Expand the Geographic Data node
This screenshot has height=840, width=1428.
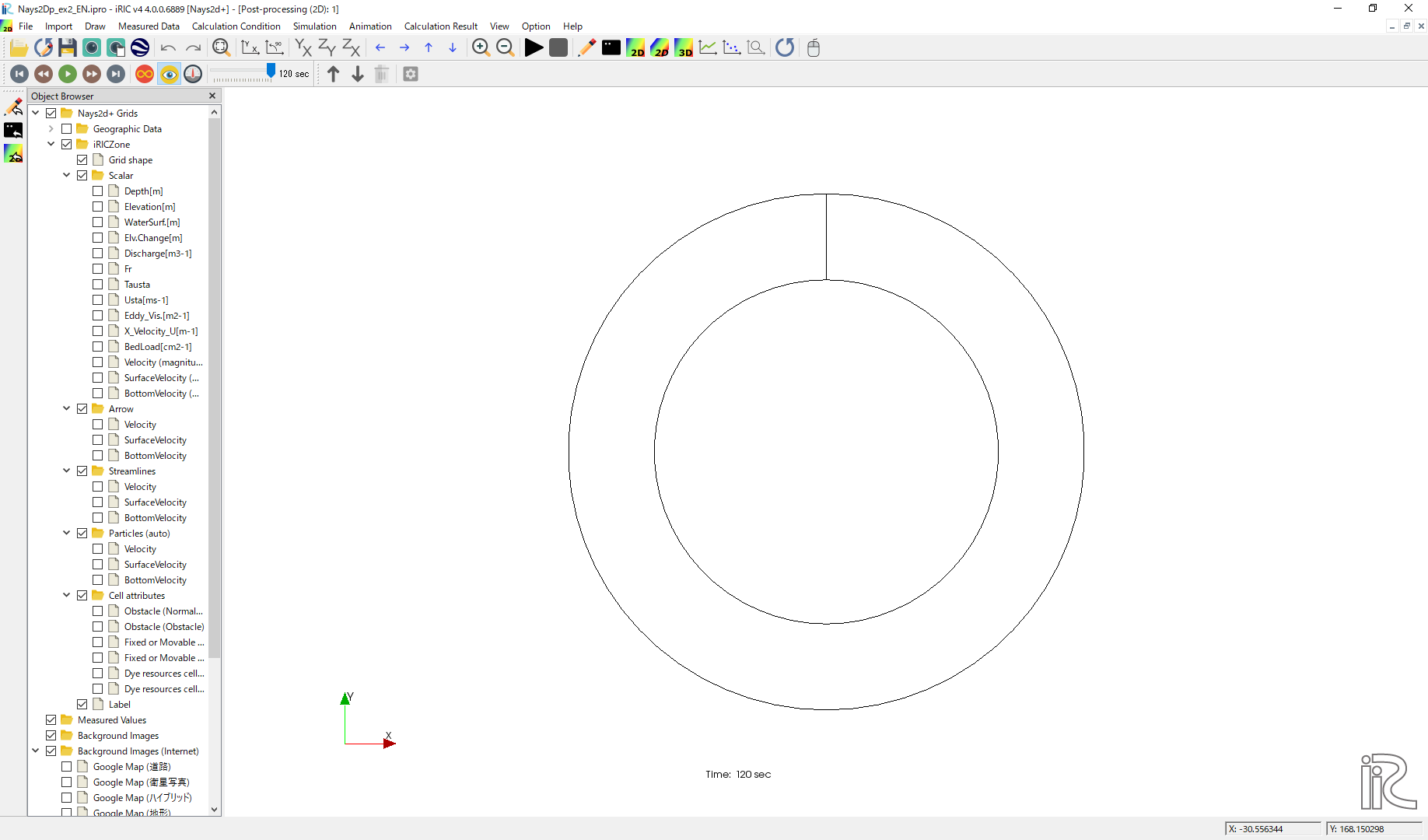click(51, 129)
